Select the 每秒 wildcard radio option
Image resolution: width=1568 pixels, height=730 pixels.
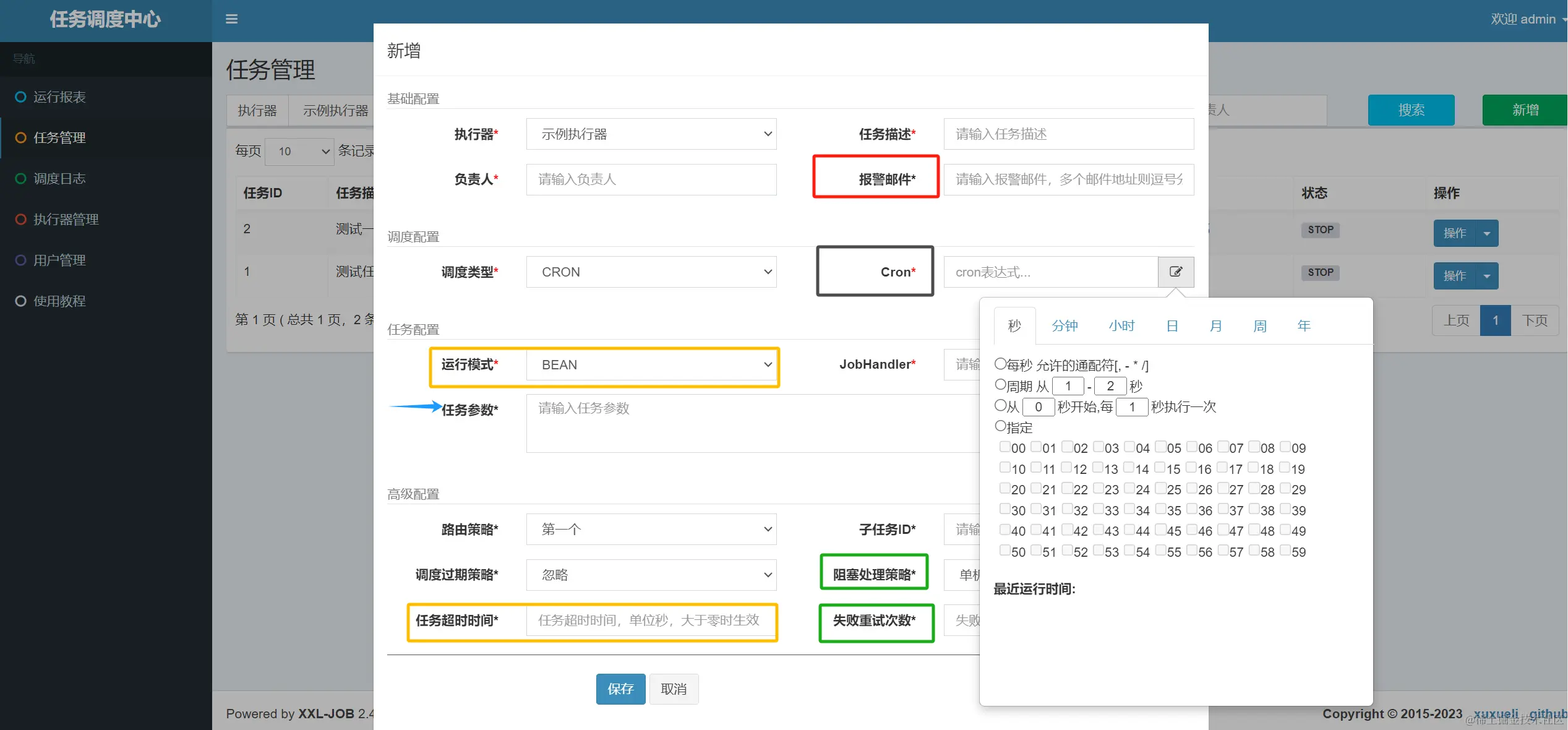click(x=1000, y=364)
